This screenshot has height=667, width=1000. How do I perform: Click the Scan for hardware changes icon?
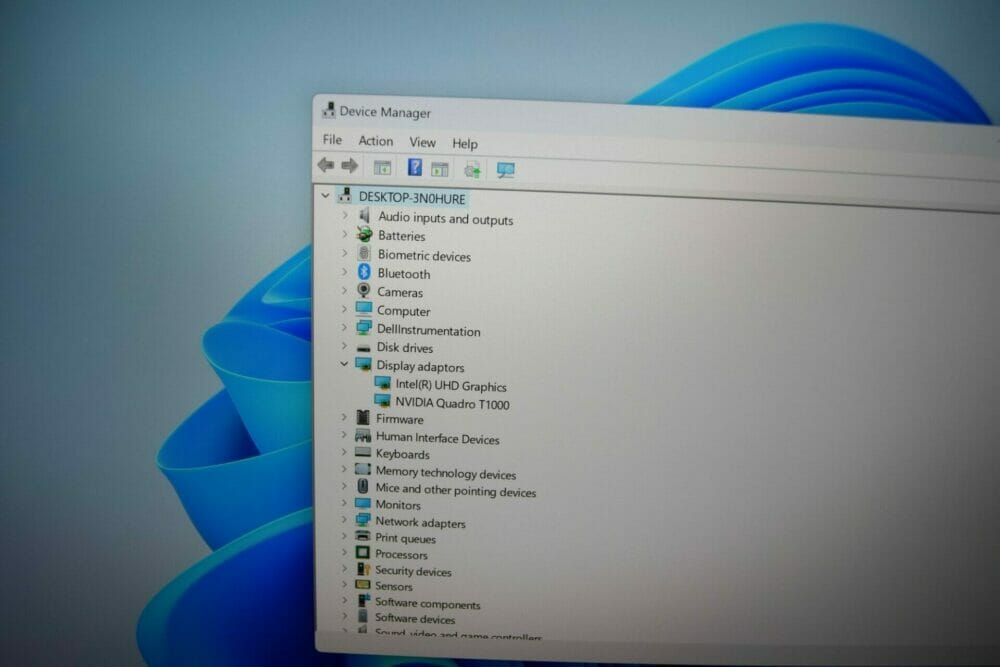tap(506, 170)
